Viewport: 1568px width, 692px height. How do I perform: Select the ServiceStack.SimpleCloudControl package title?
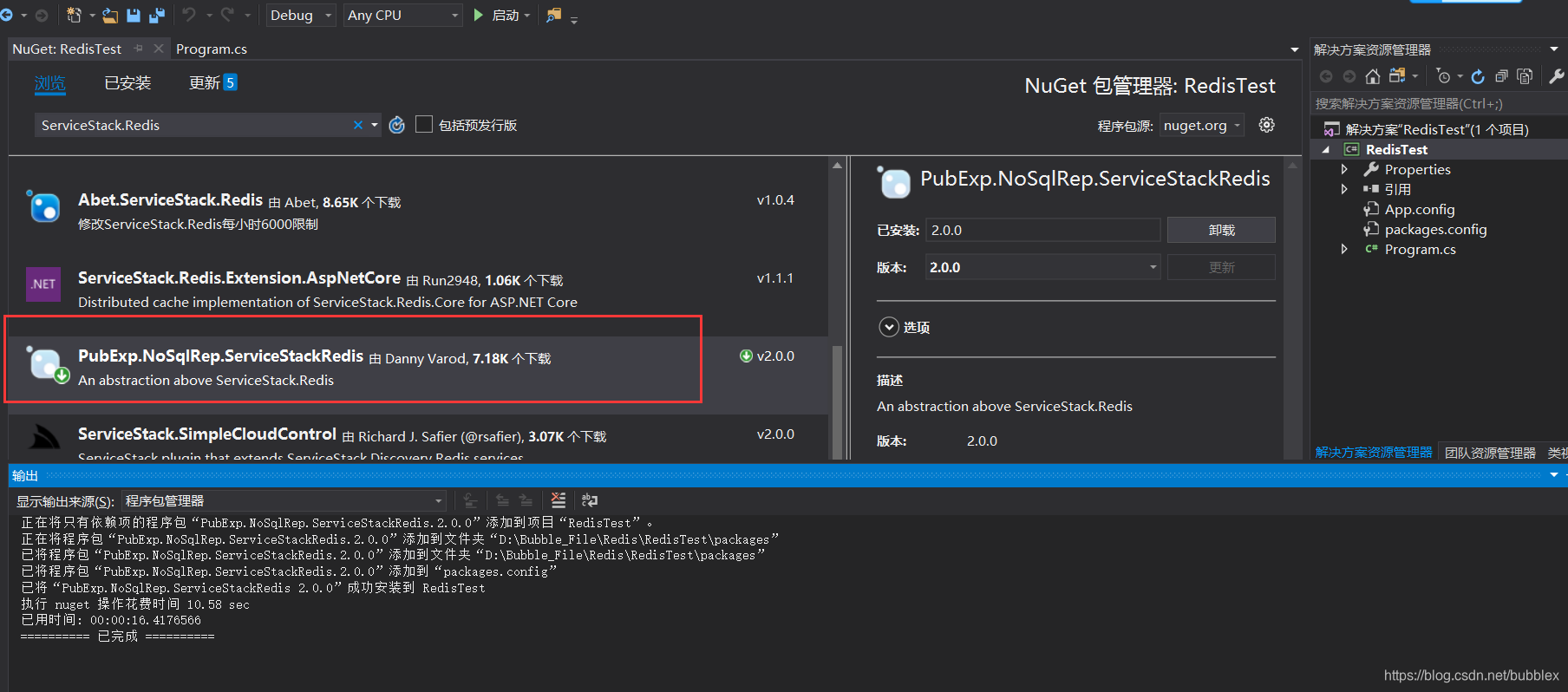(x=207, y=434)
